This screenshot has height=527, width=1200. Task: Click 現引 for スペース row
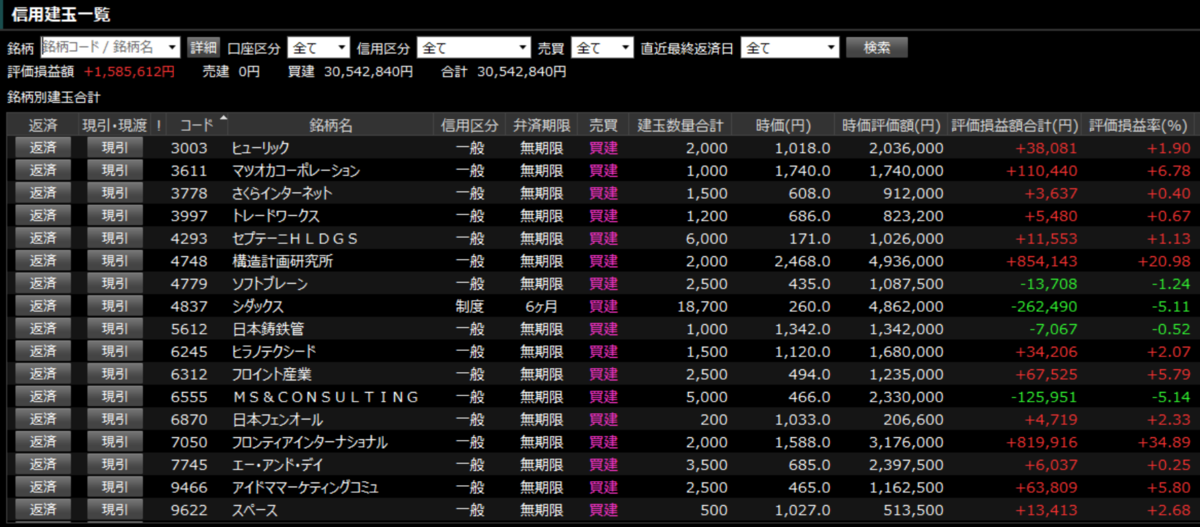click(115, 510)
